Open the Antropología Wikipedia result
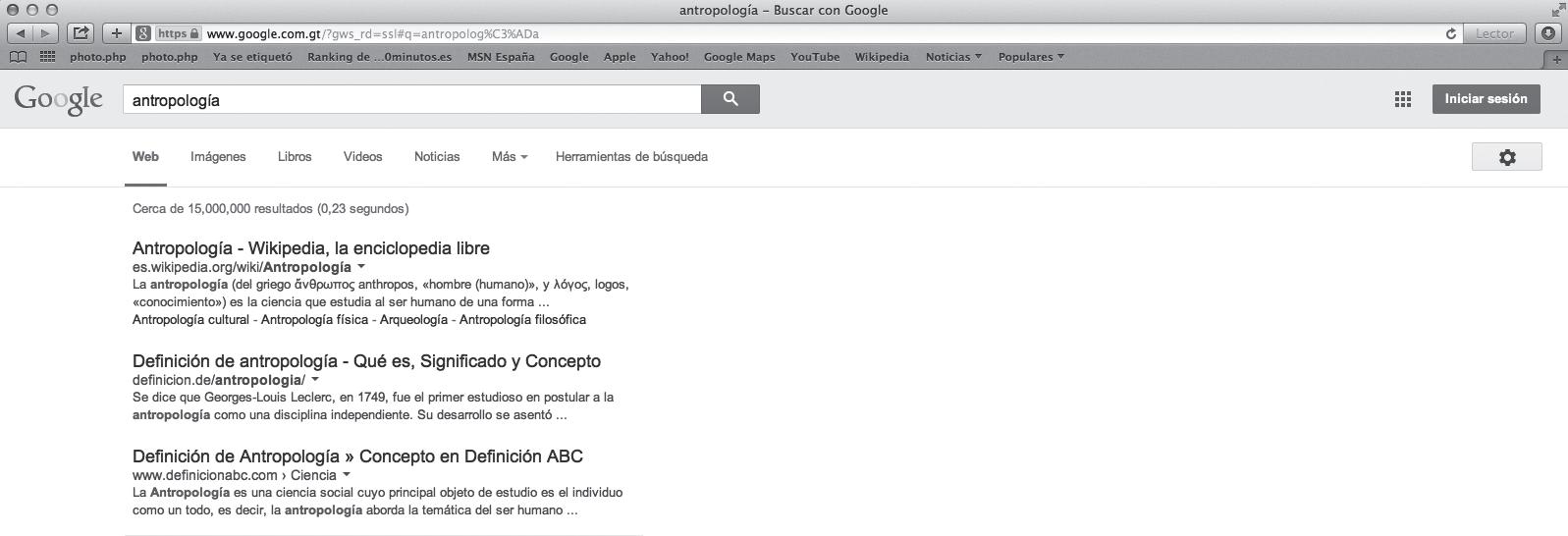 click(x=311, y=248)
